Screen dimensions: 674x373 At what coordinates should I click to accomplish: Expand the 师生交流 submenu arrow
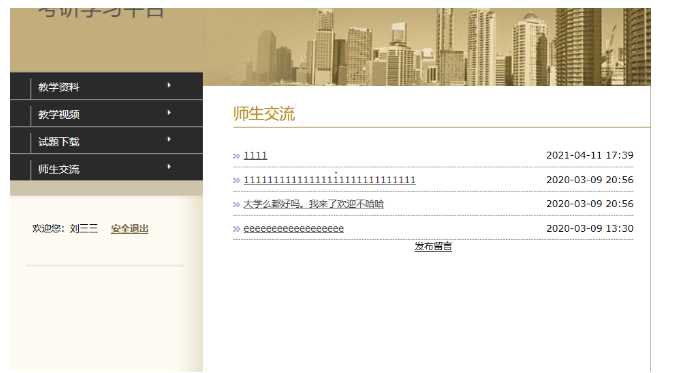169,166
